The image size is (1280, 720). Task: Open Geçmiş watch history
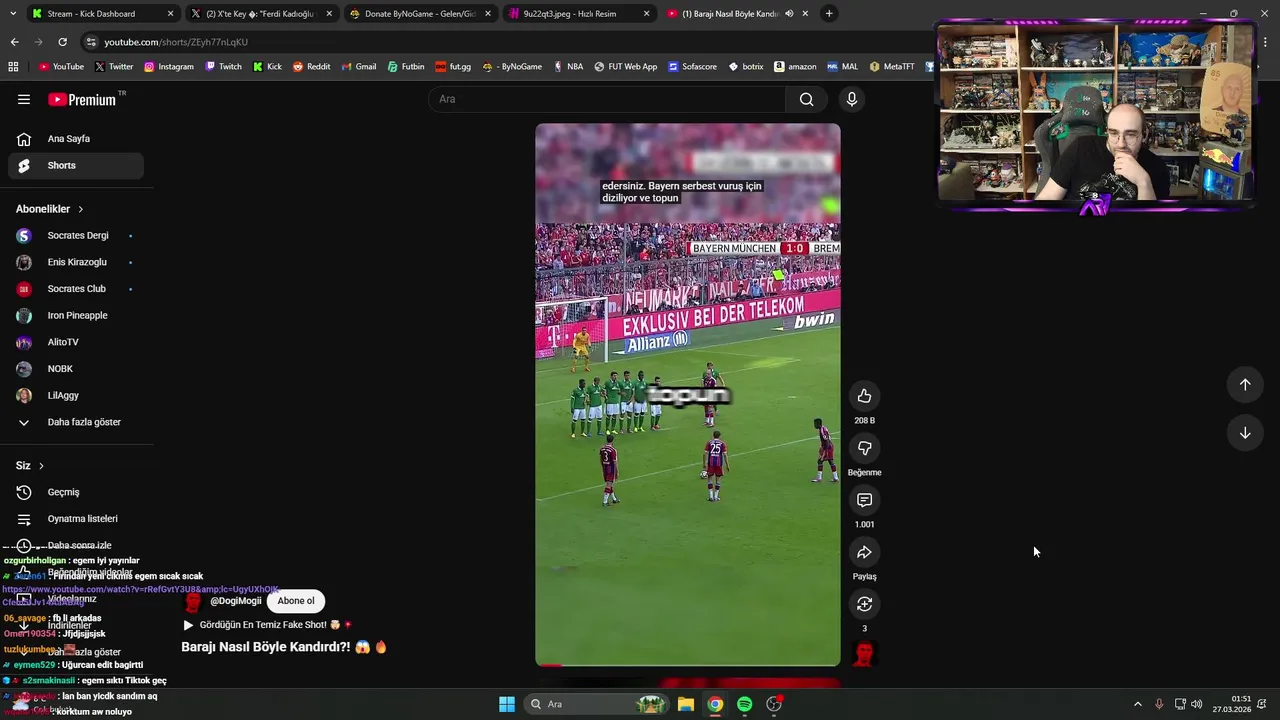76,492
